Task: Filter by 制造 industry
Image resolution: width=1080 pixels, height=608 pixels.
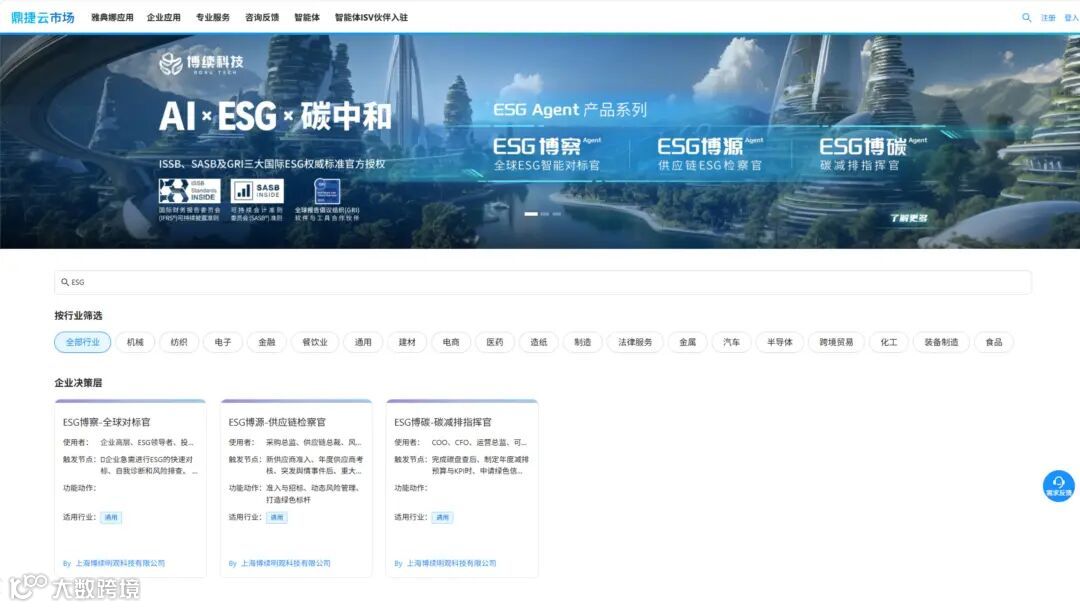Action: click(x=583, y=342)
